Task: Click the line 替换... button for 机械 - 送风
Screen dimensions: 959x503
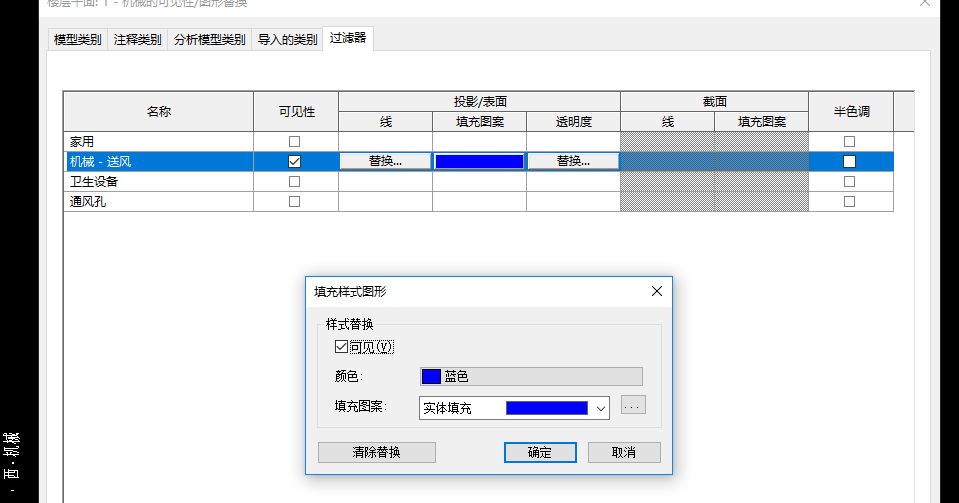Action: 385,161
